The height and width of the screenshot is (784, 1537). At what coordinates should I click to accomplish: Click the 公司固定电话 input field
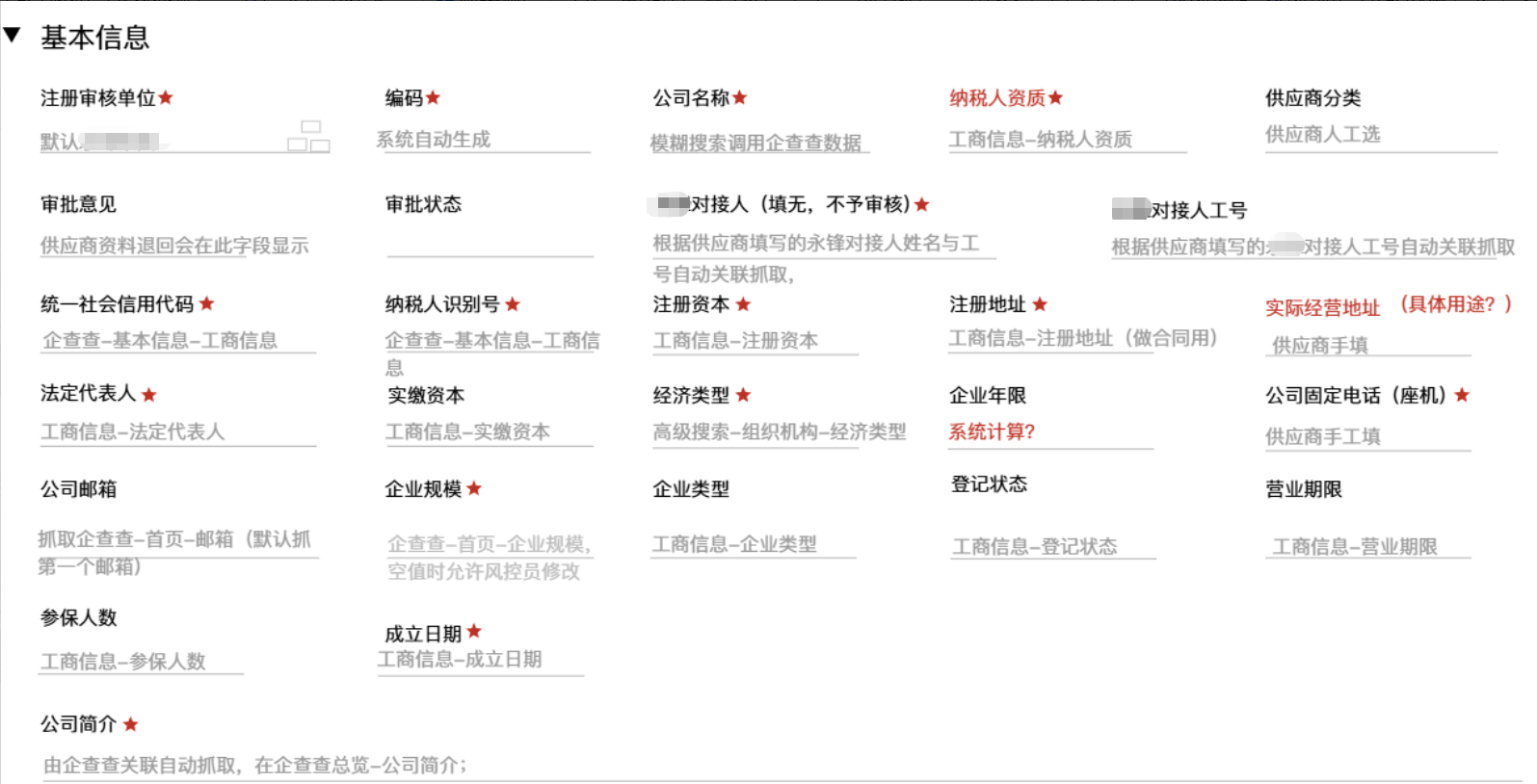[x=1367, y=436]
